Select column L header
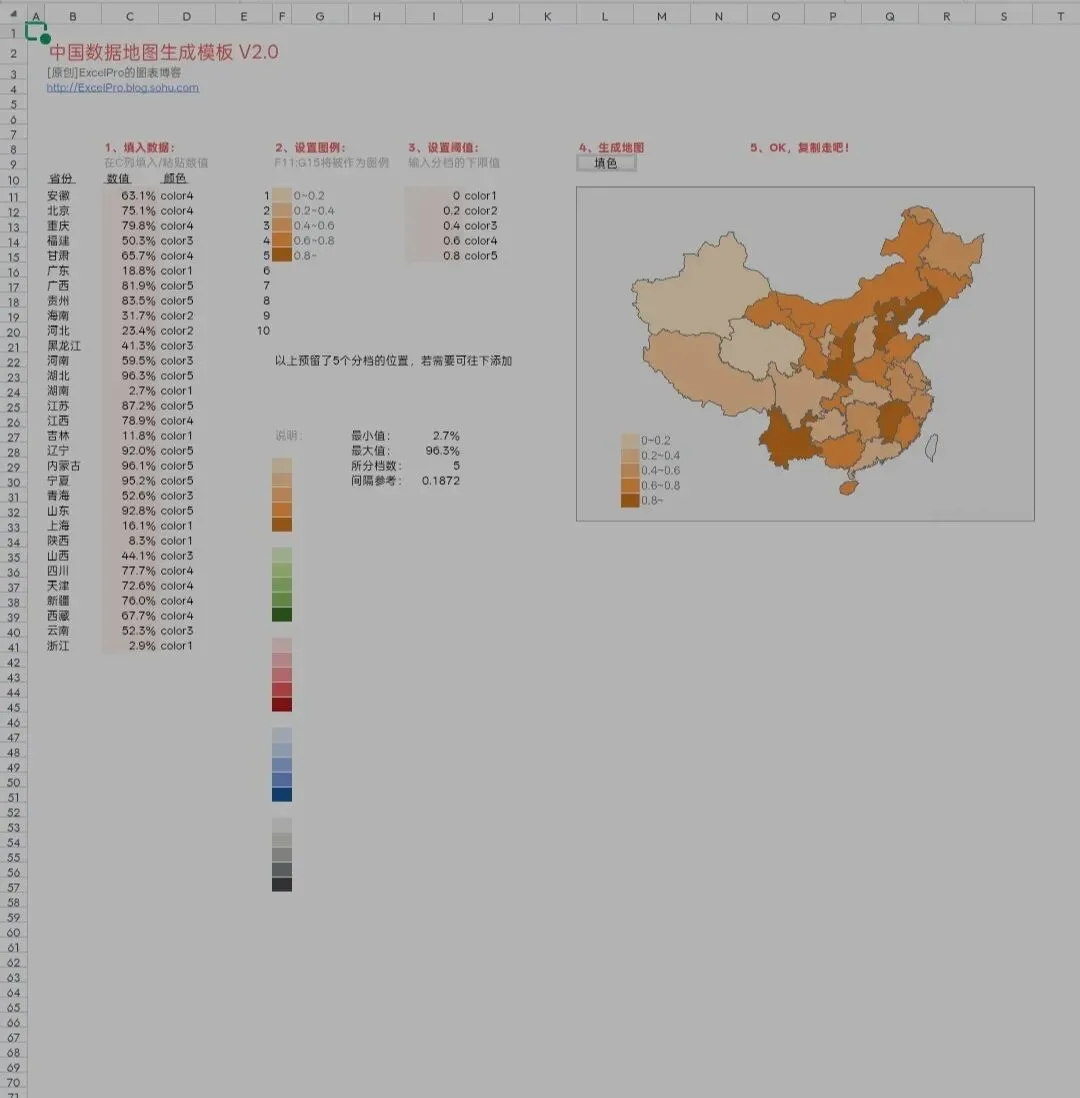The height and width of the screenshot is (1098, 1080). [x=604, y=16]
